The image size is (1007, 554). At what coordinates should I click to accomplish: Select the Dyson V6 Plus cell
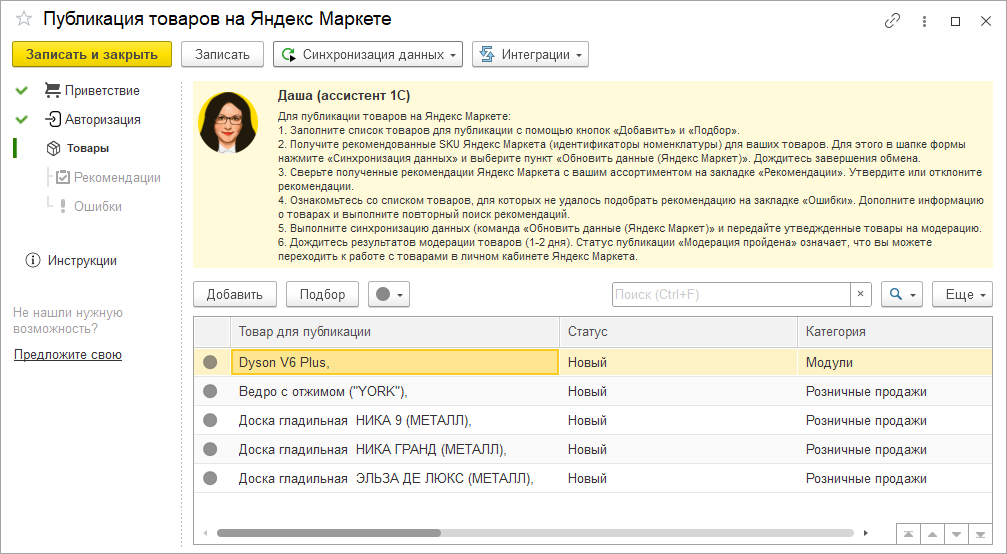pyautogui.click(x=395, y=362)
